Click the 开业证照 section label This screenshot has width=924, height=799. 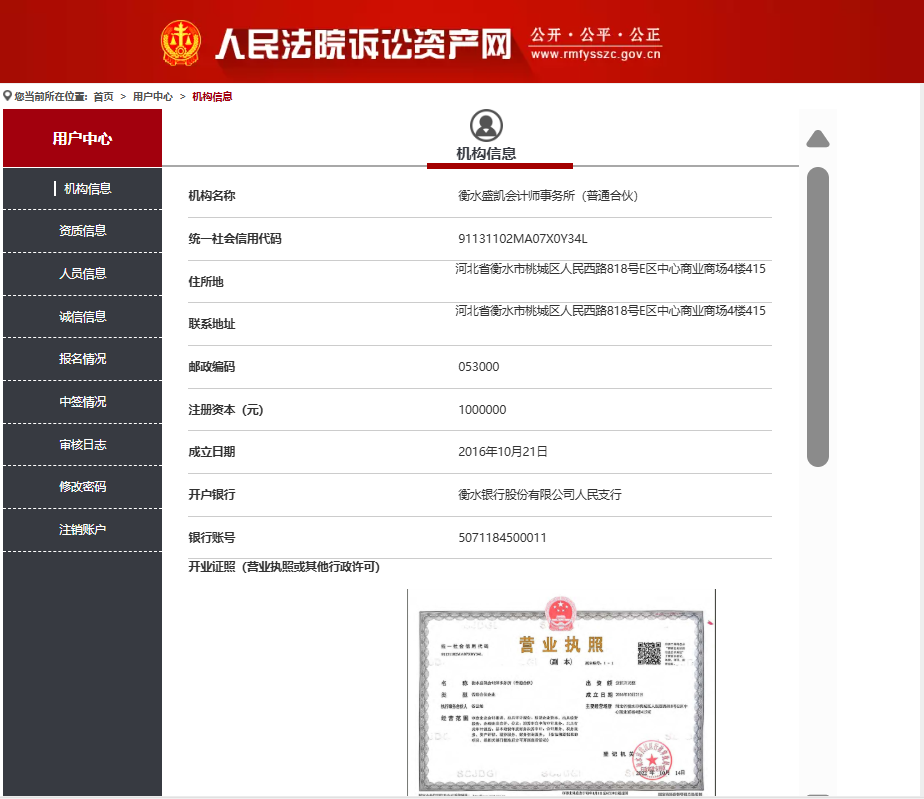[284, 567]
